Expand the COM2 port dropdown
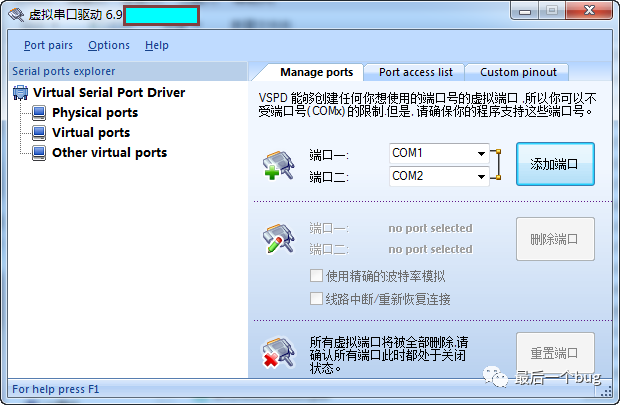The image size is (620, 405). click(481, 176)
